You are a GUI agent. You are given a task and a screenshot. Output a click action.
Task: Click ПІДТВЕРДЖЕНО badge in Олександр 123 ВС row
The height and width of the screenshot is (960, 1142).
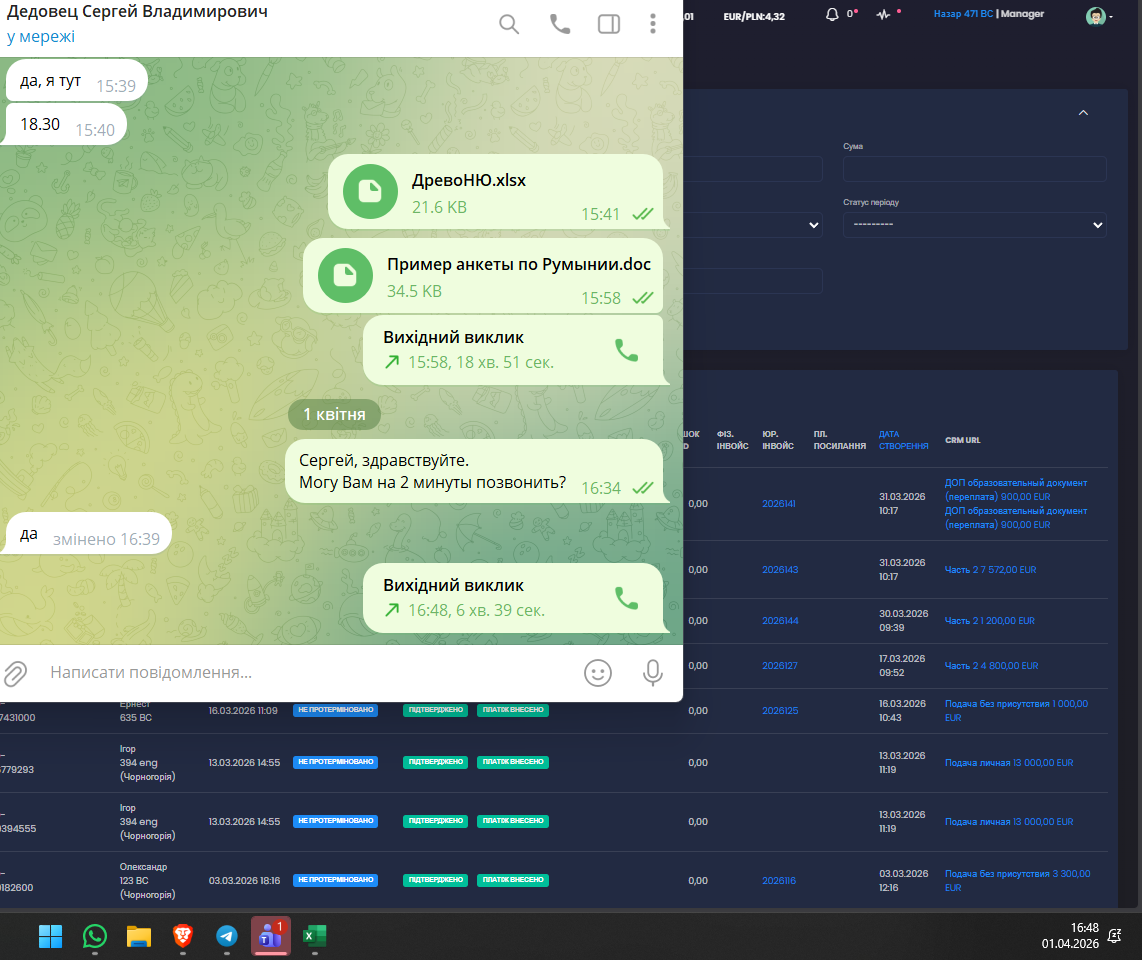coord(436,880)
